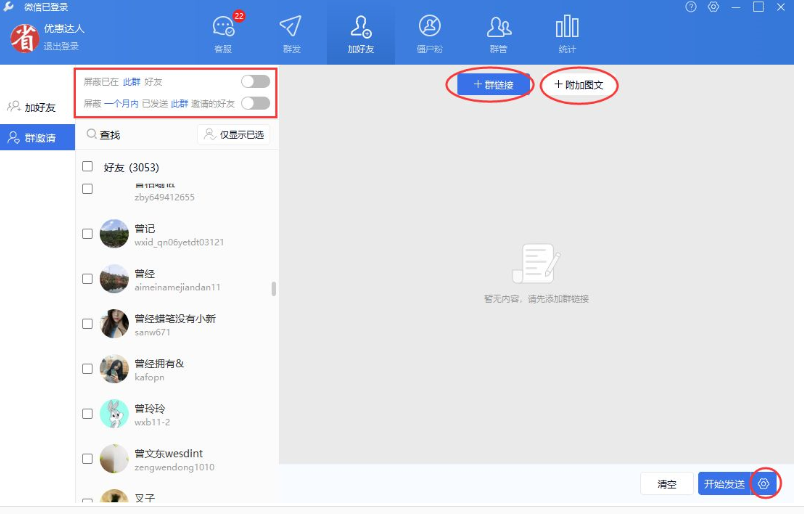The width and height of the screenshot is (804, 514).
Task: Click the gear icon beside 开始发送
Action: point(763,484)
